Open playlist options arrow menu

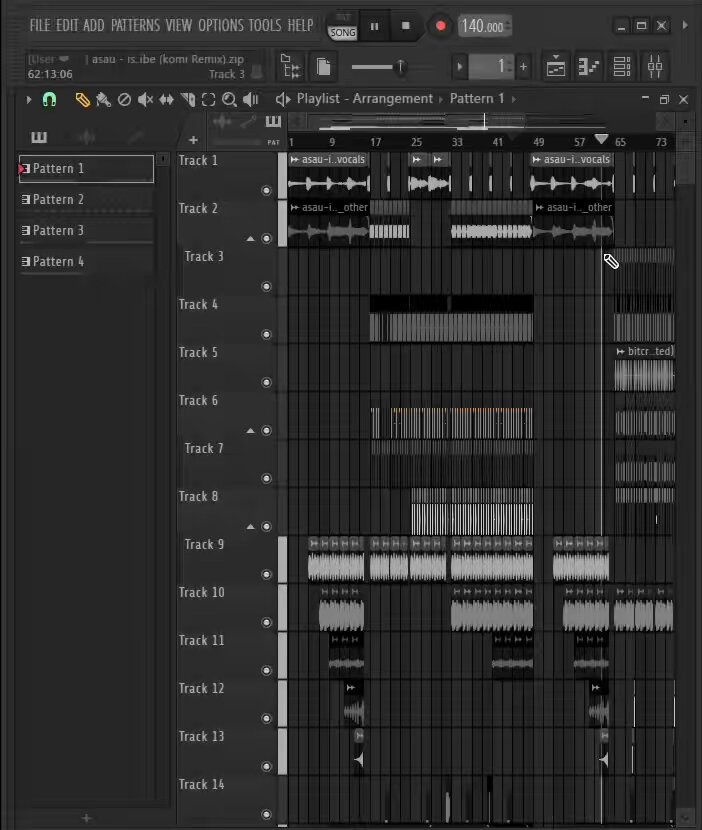click(29, 100)
